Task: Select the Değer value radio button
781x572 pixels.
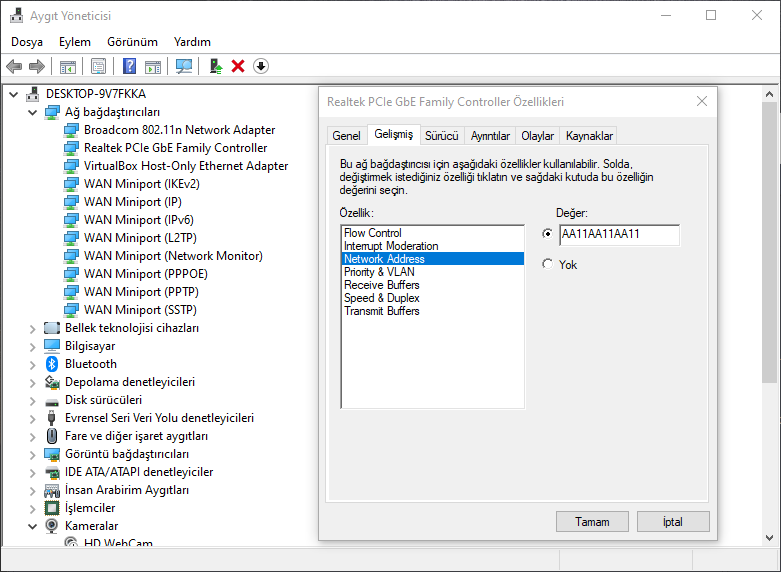Action: coord(547,234)
